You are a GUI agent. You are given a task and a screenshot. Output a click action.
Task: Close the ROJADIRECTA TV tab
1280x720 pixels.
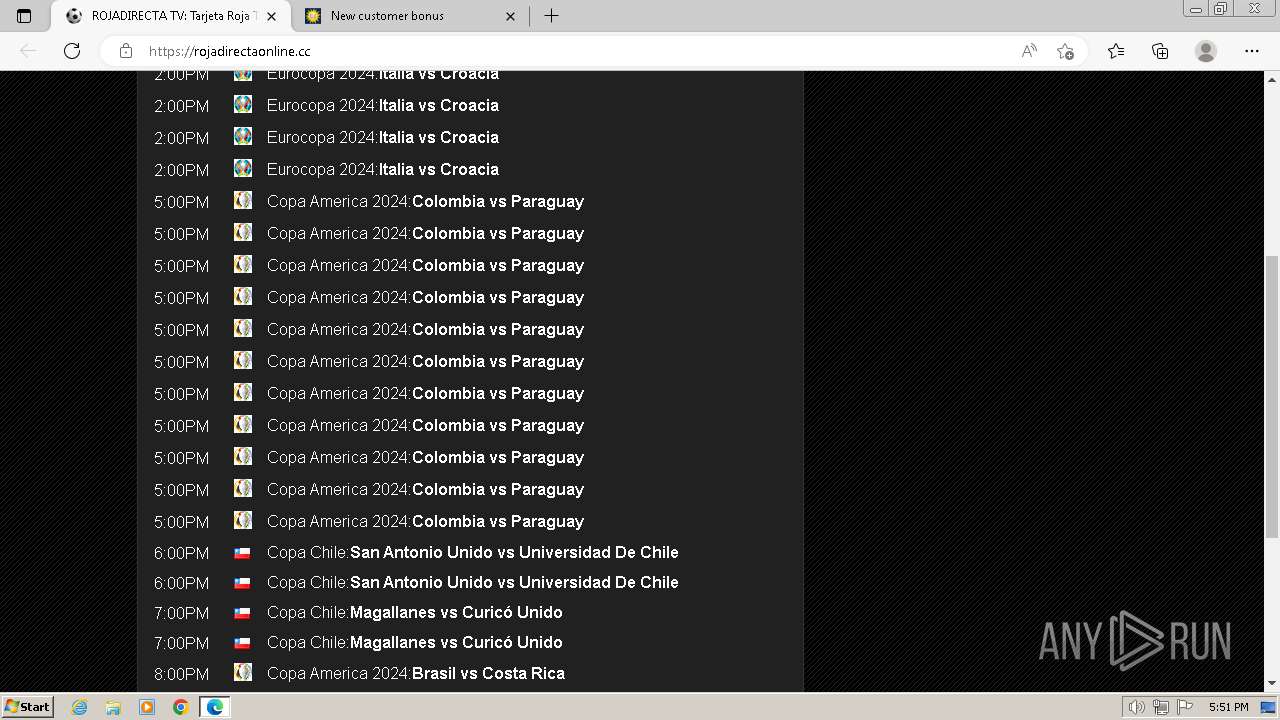coord(271,16)
